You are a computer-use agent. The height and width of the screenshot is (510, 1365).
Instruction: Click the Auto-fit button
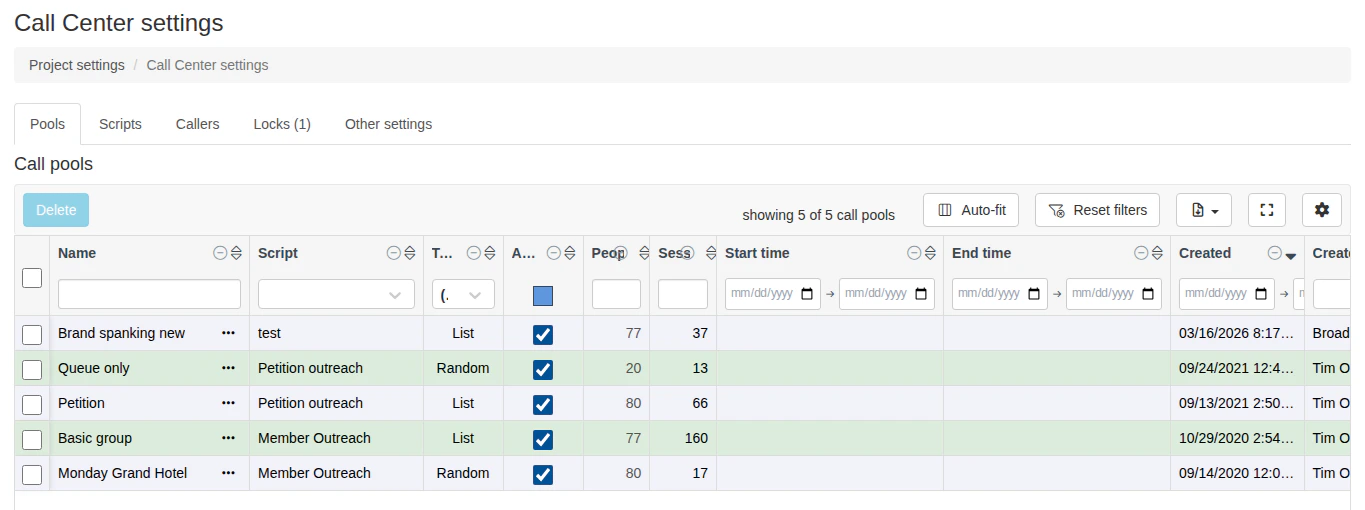tap(971, 210)
